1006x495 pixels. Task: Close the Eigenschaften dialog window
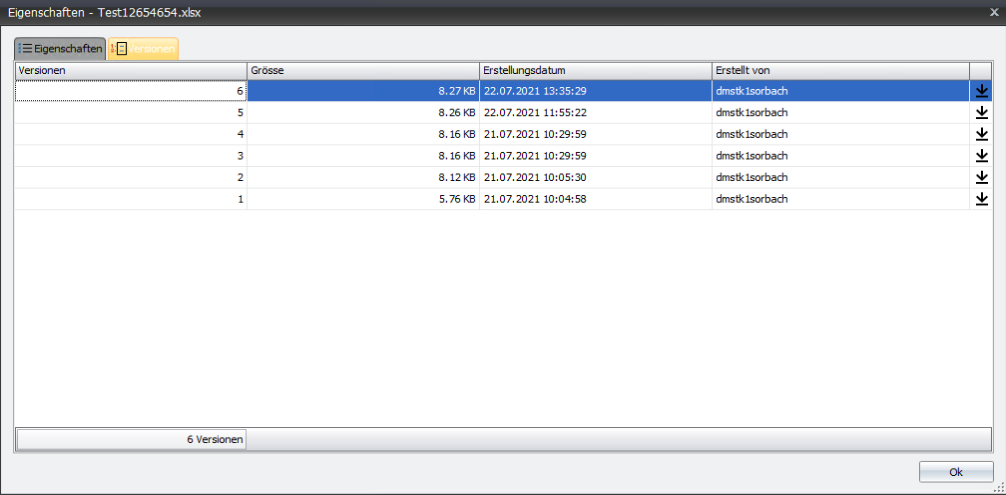(x=995, y=12)
